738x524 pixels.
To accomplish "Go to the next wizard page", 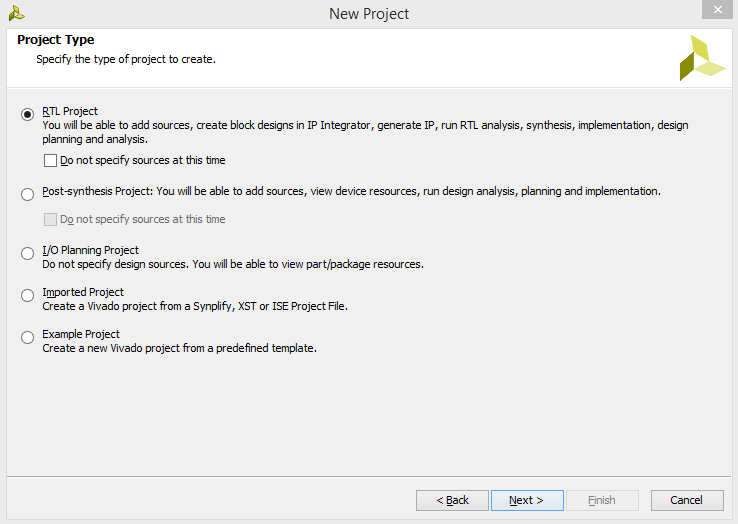I will point(527,500).
